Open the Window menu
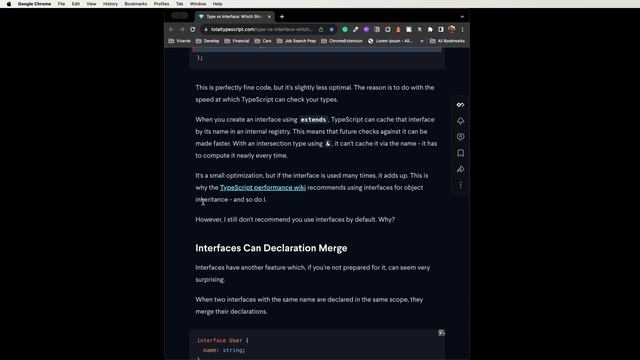This screenshot has height=360, width=640. tap(198, 4)
